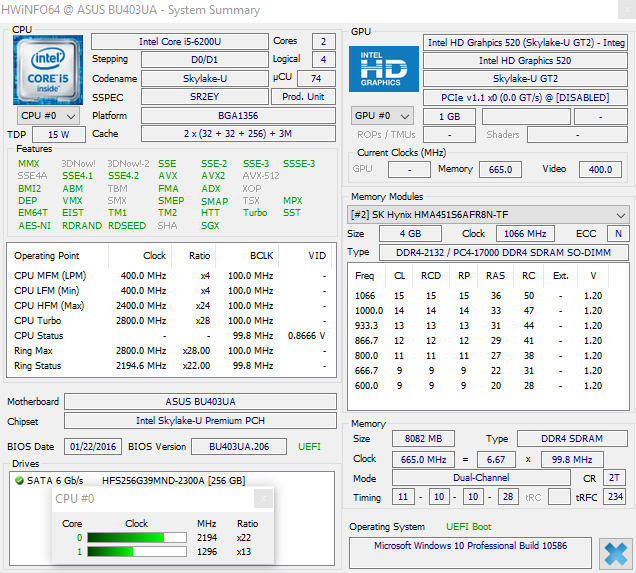Click the memory multiplier 6.67 field
Screen dimensions: 636x573
[x=496, y=459]
